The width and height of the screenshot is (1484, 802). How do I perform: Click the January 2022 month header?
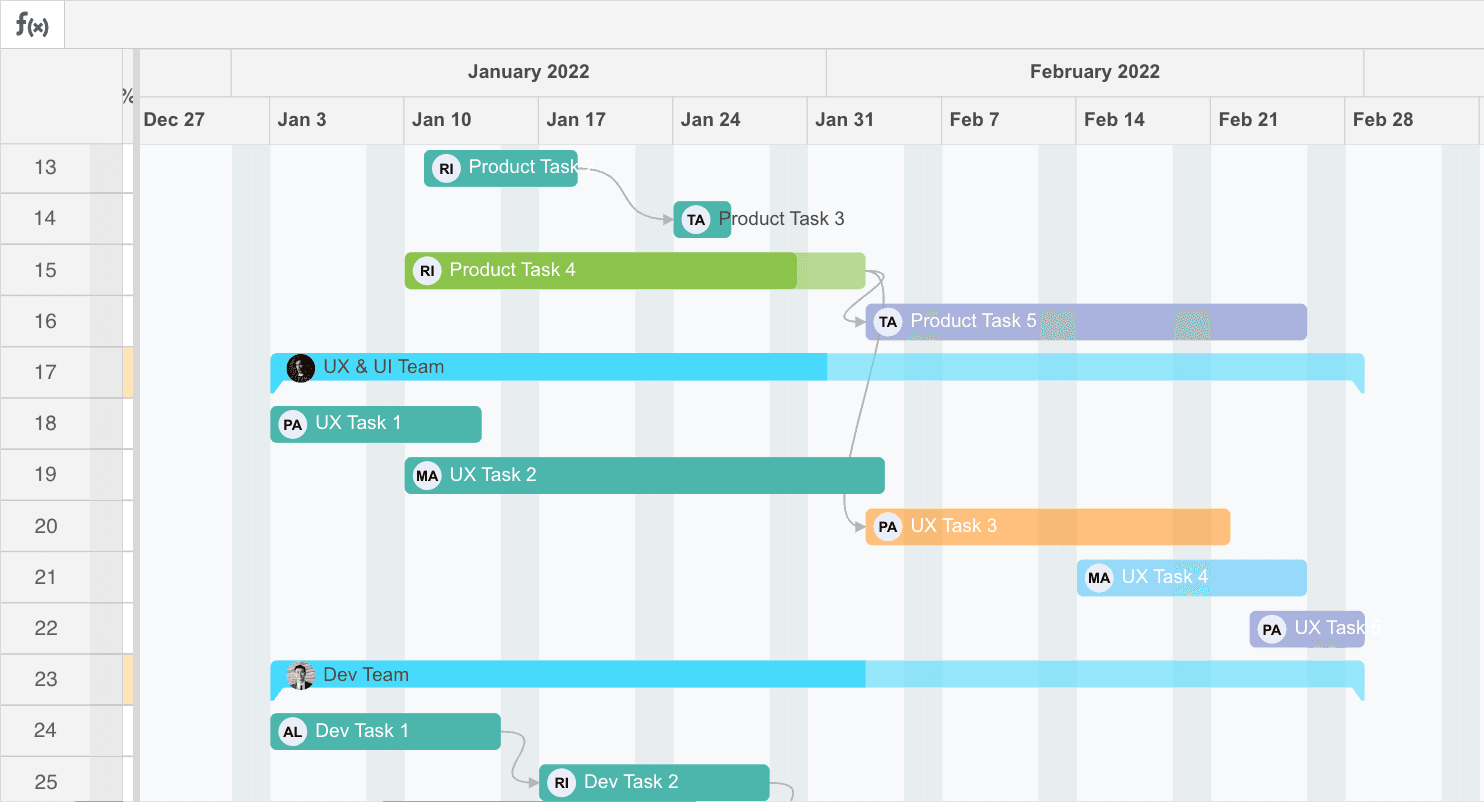[528, 72]
